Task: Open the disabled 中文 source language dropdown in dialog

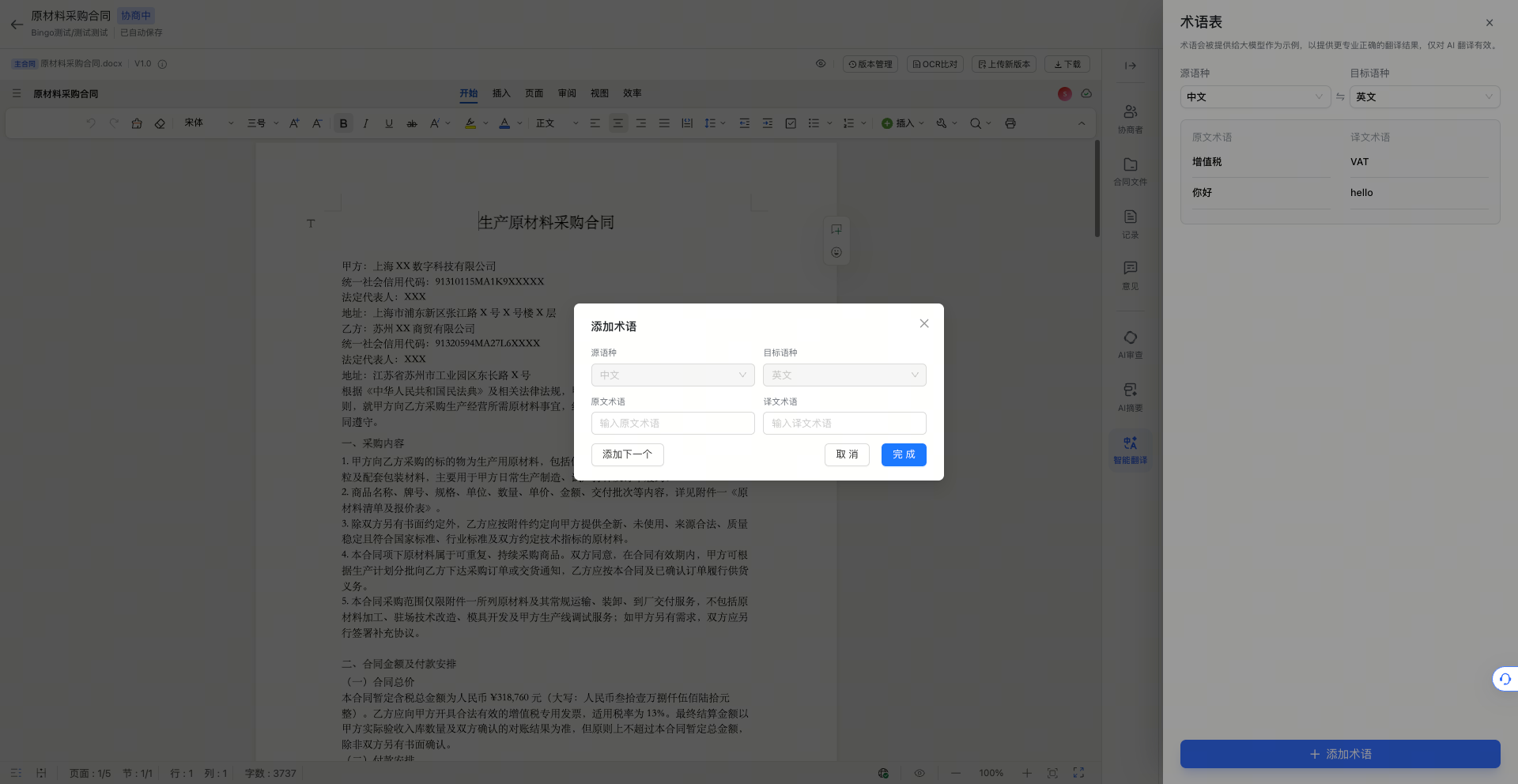Action: tap(673, 375)
